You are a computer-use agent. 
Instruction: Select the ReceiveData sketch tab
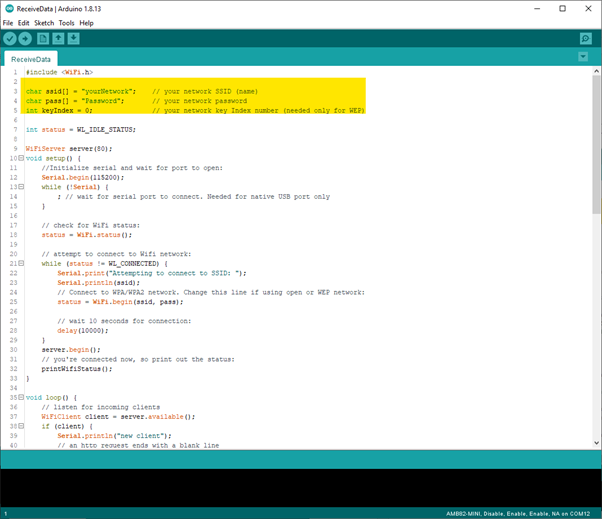tap(31, 59)
